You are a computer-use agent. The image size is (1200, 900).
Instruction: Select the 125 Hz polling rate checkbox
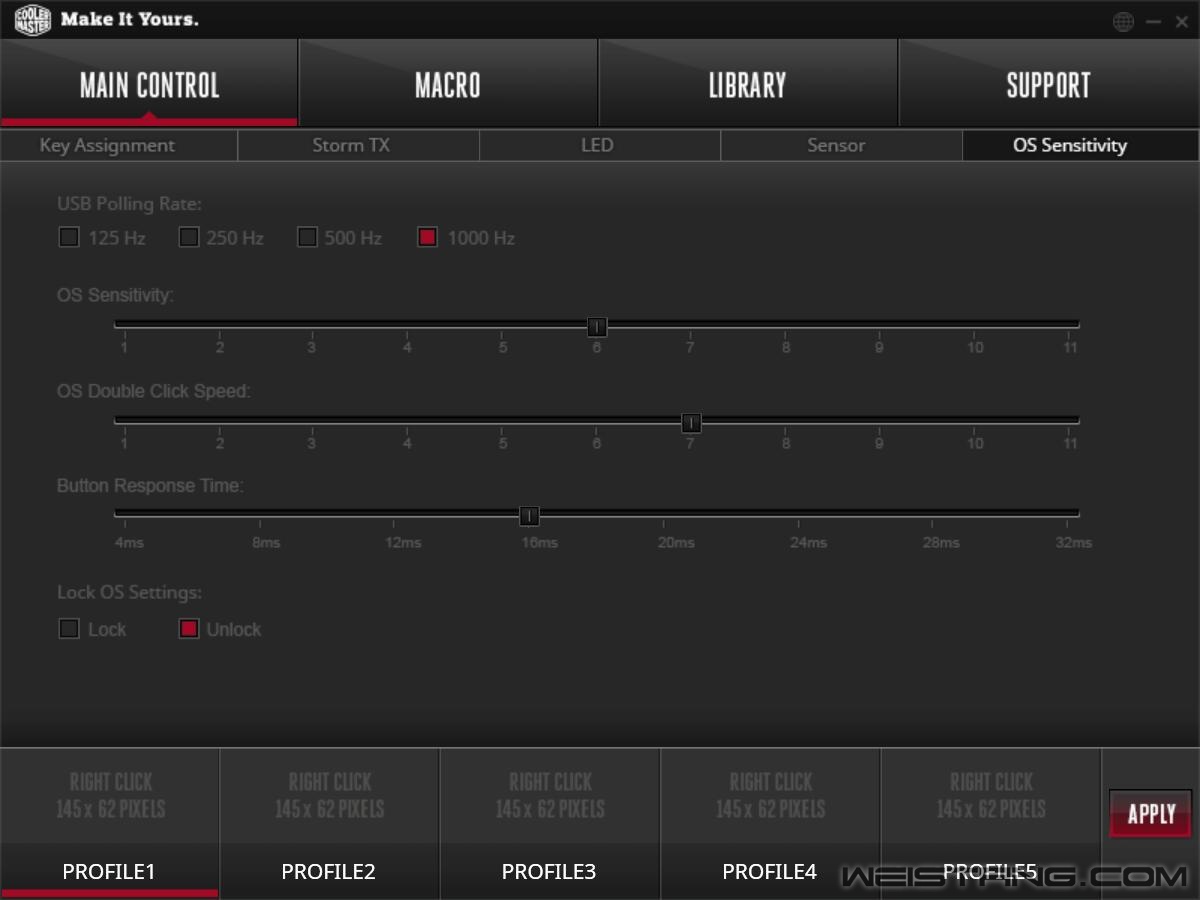tap(69, 237)
